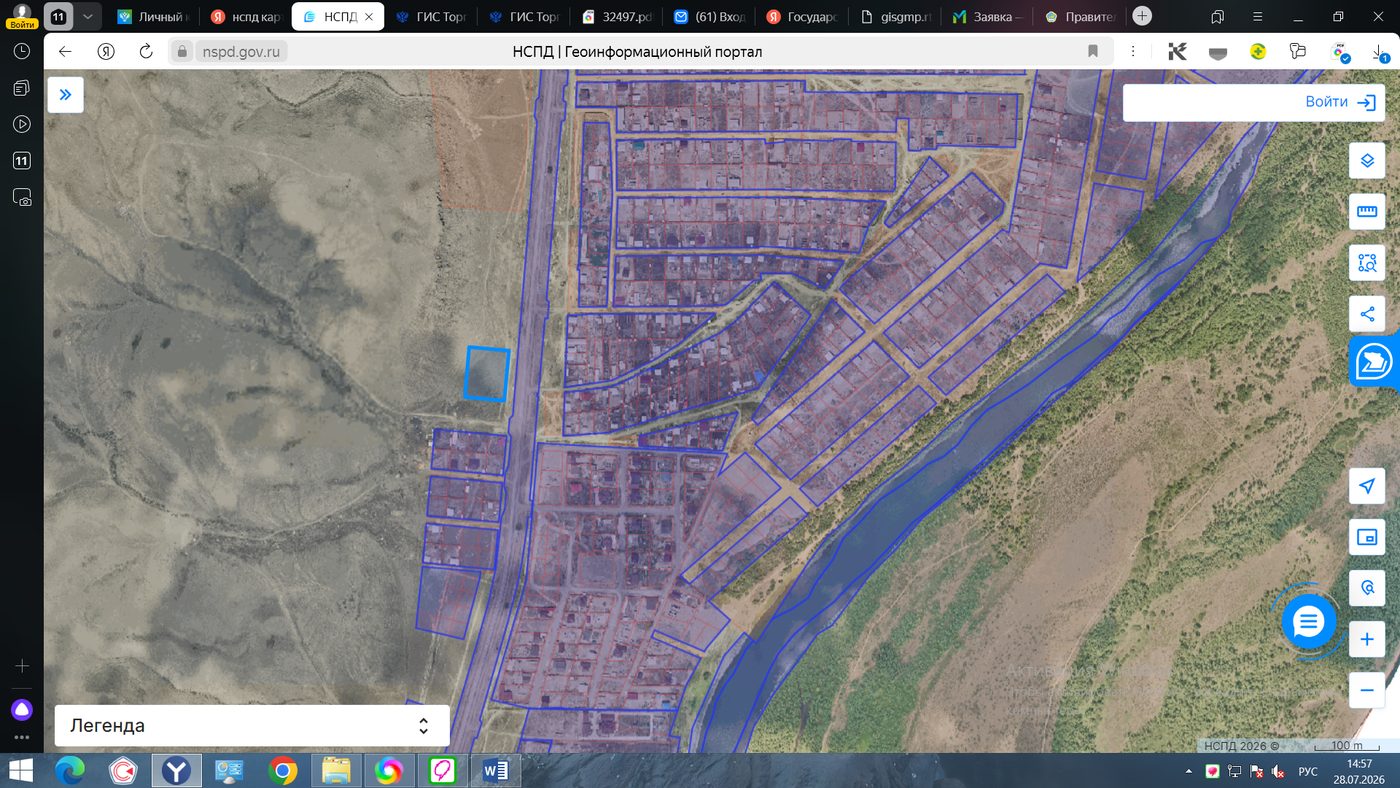The width and height of the screenshot is (1400, 788).
Task: Expand the left sidebar with double chevron
Action: click(x=65, y=95)
